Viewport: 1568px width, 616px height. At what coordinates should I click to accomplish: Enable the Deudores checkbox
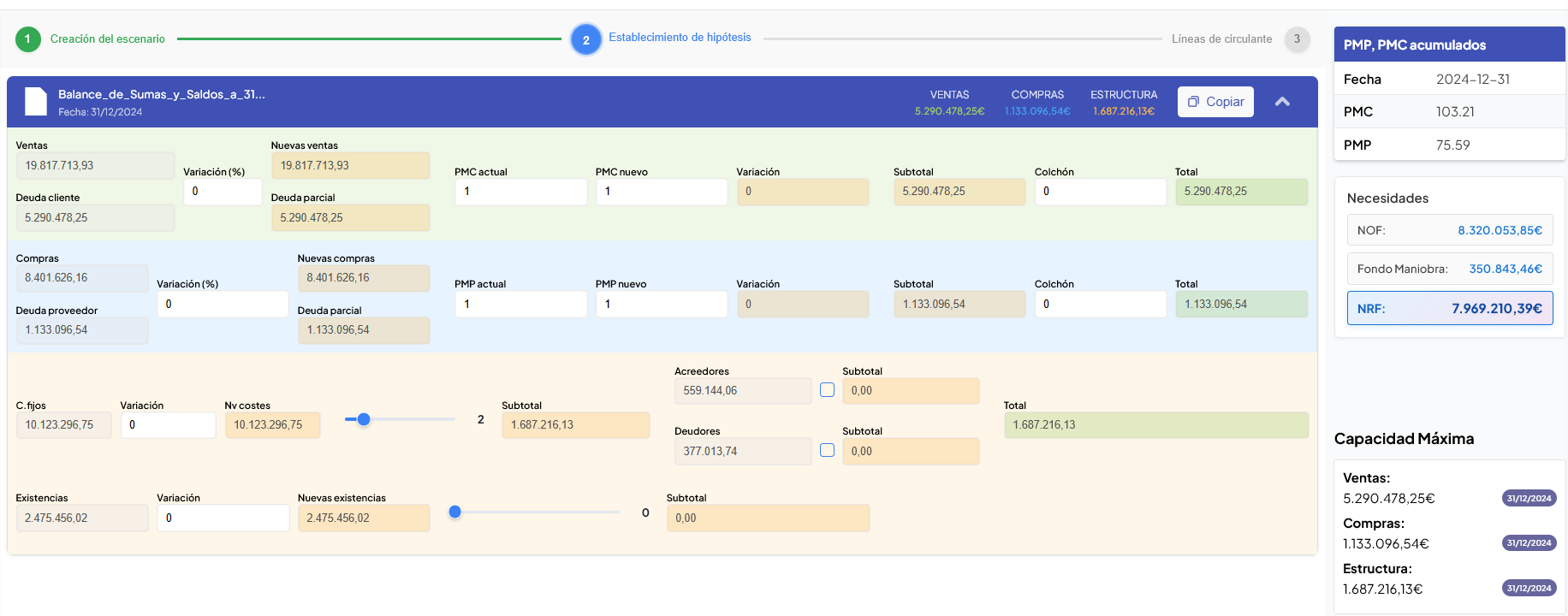coord(827,450)
